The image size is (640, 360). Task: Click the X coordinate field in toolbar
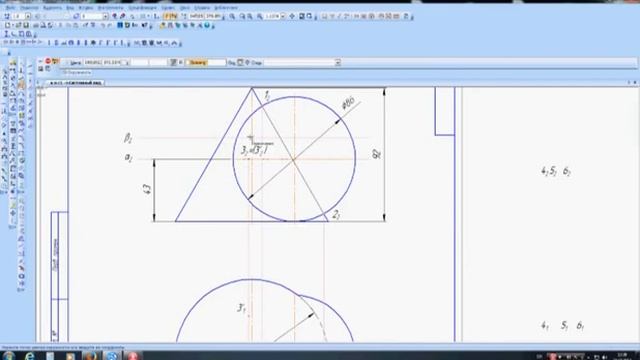coord(196,16)
